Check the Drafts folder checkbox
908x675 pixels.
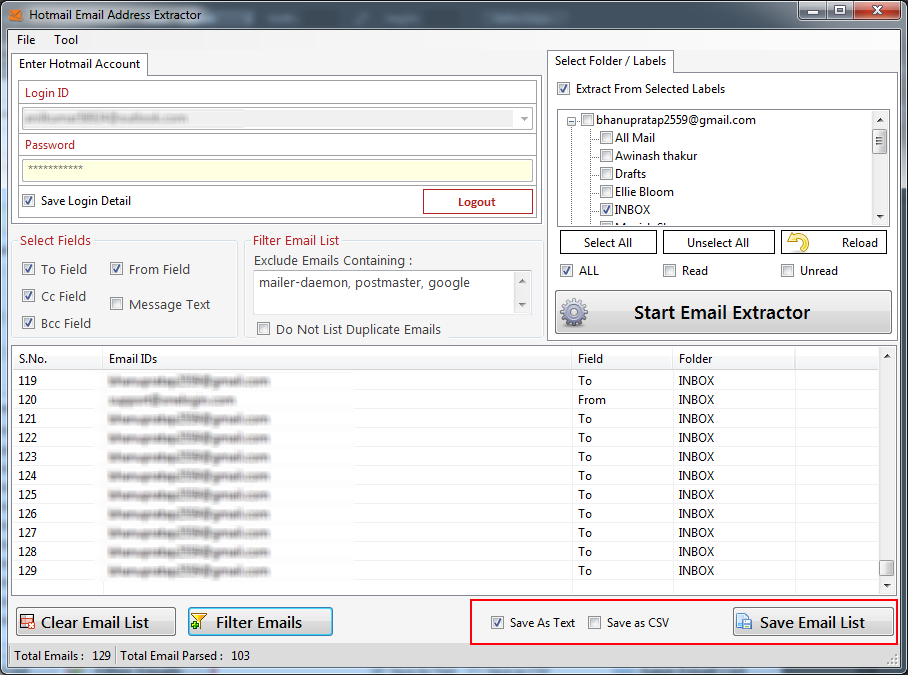pyautogui.click(x=606, y=174)
